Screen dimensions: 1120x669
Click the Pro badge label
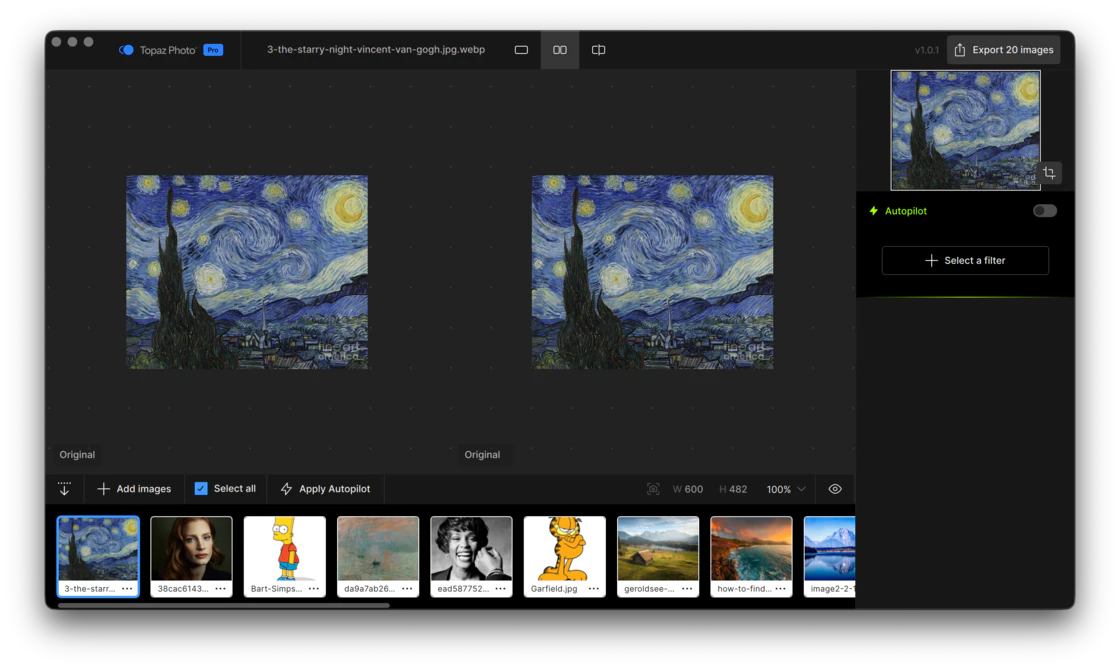pos(213,50)
